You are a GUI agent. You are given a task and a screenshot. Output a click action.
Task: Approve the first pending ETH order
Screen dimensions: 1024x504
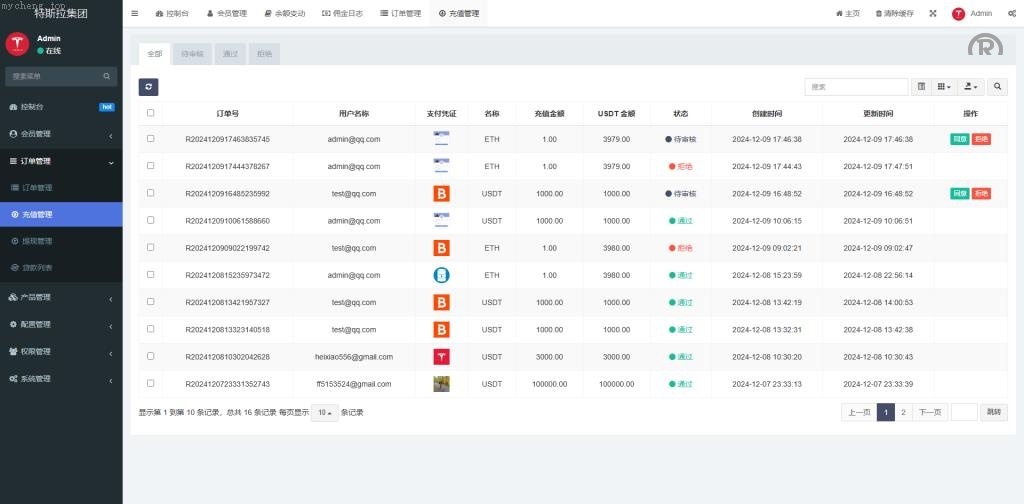pyautogui.click(x=959, y=139)
